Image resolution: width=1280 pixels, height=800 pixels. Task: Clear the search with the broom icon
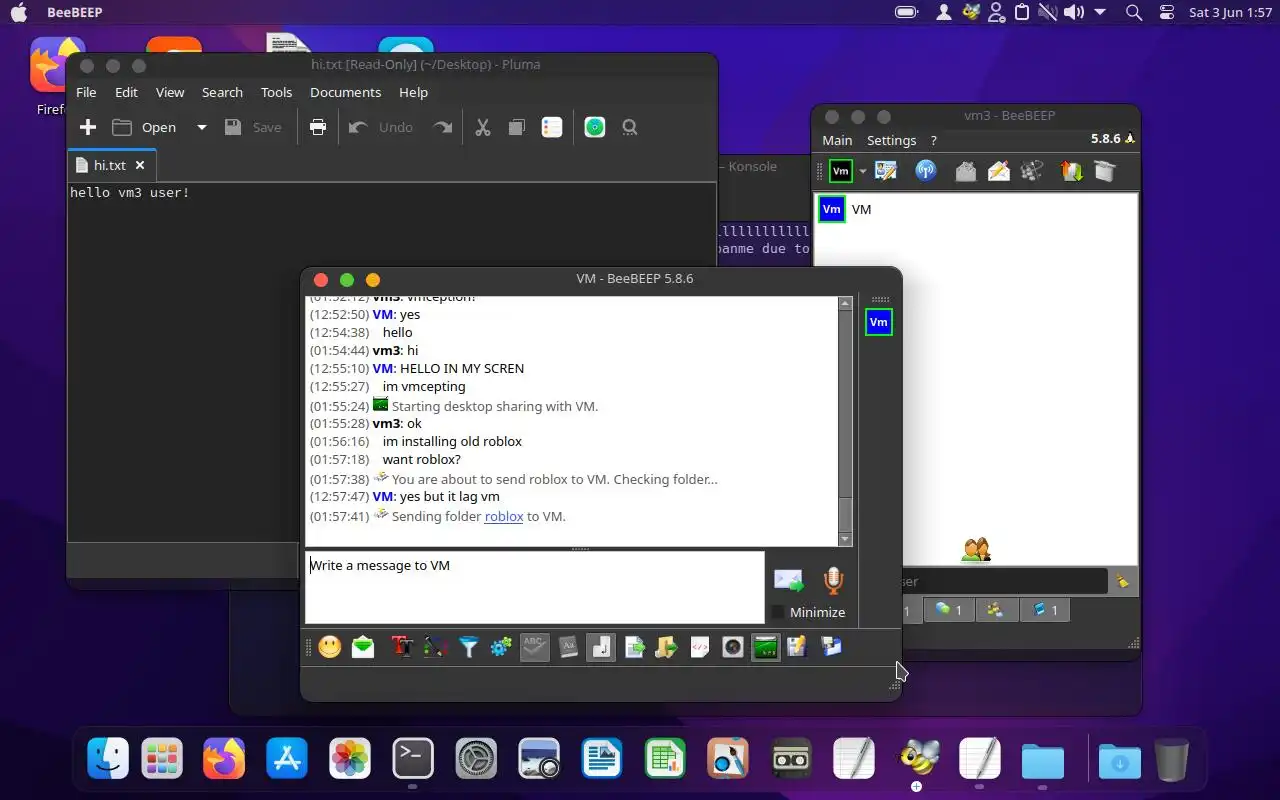pyautogui.click(x=1123, y=581)
